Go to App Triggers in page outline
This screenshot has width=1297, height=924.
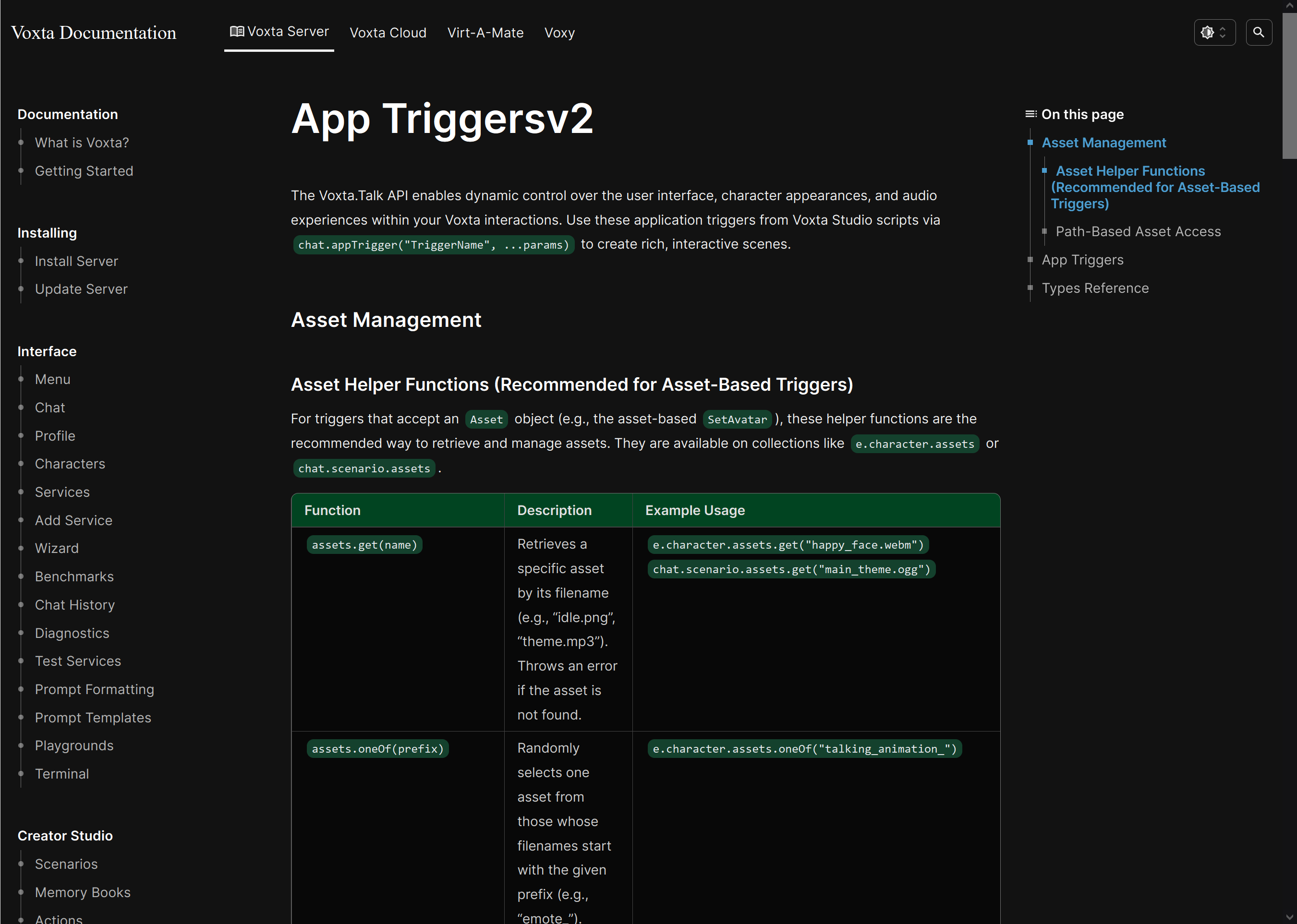[1082, 260]
